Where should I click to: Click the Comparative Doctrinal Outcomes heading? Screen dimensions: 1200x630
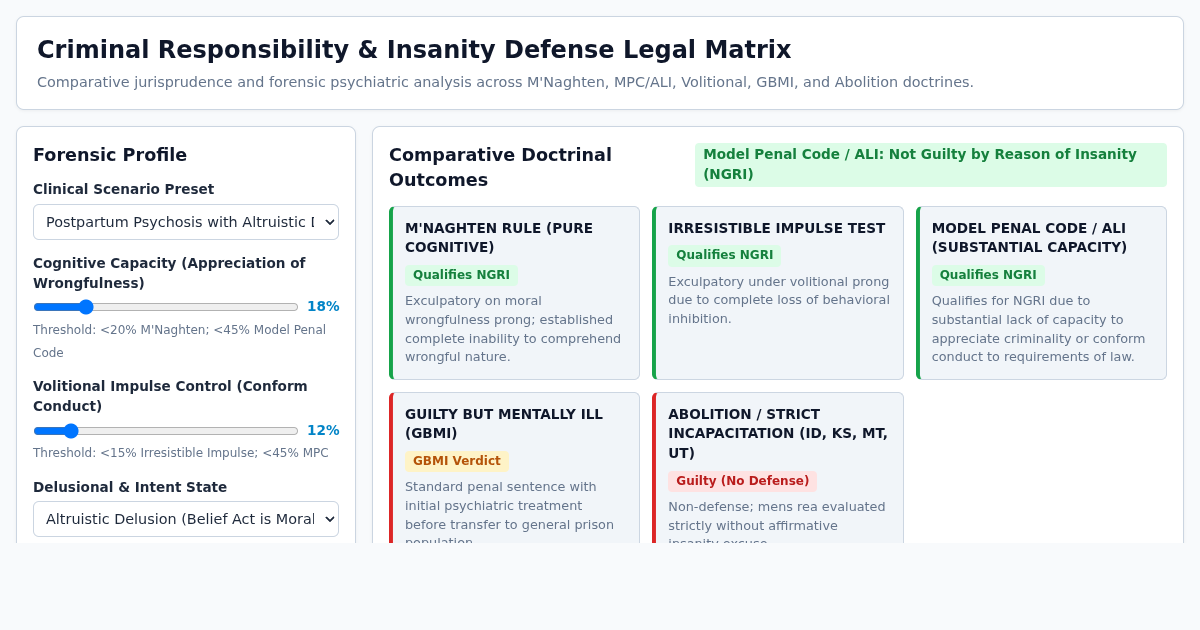coord(500,167)
